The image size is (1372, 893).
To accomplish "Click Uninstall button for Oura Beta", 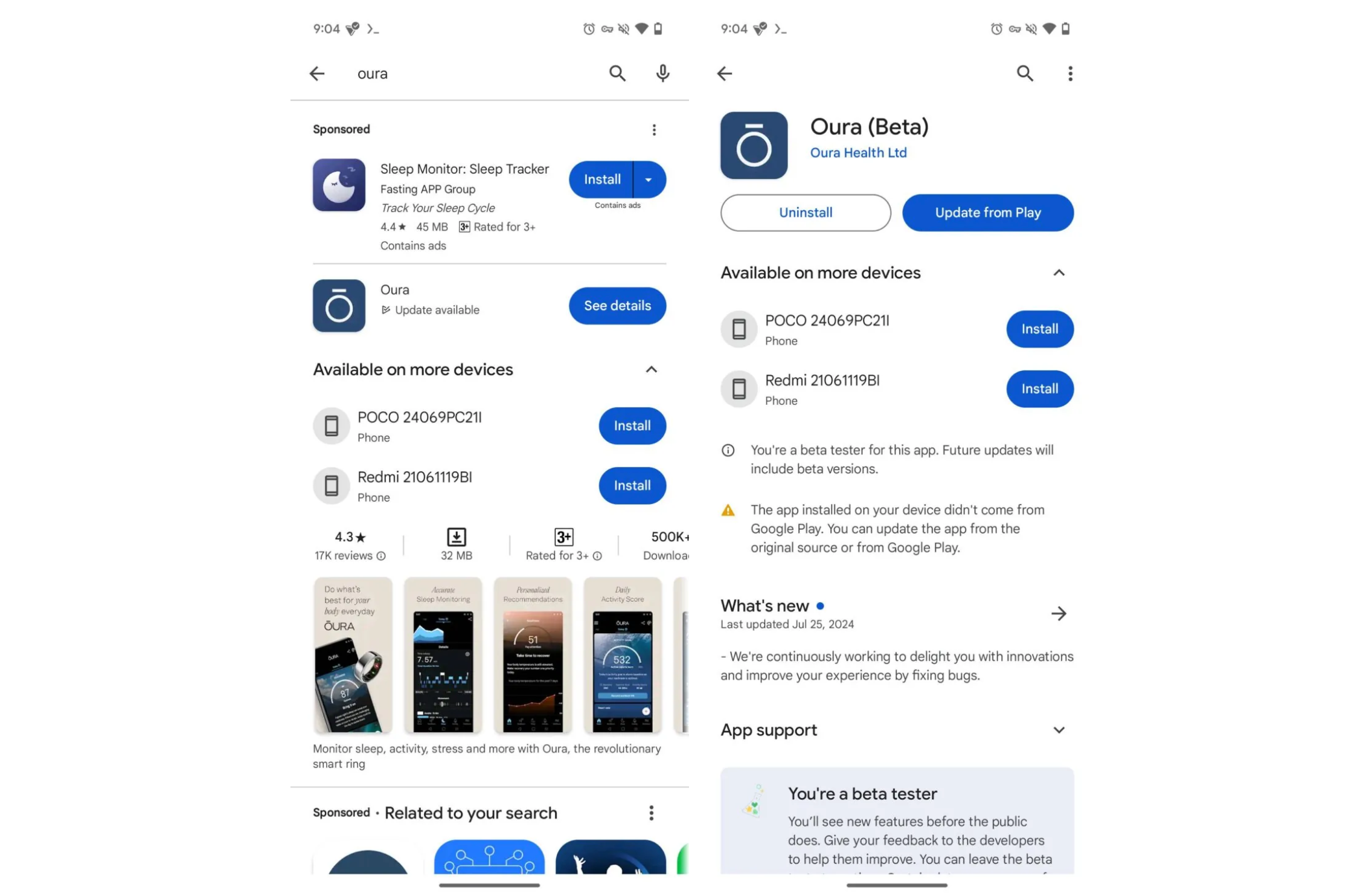I will pos(805,212).
